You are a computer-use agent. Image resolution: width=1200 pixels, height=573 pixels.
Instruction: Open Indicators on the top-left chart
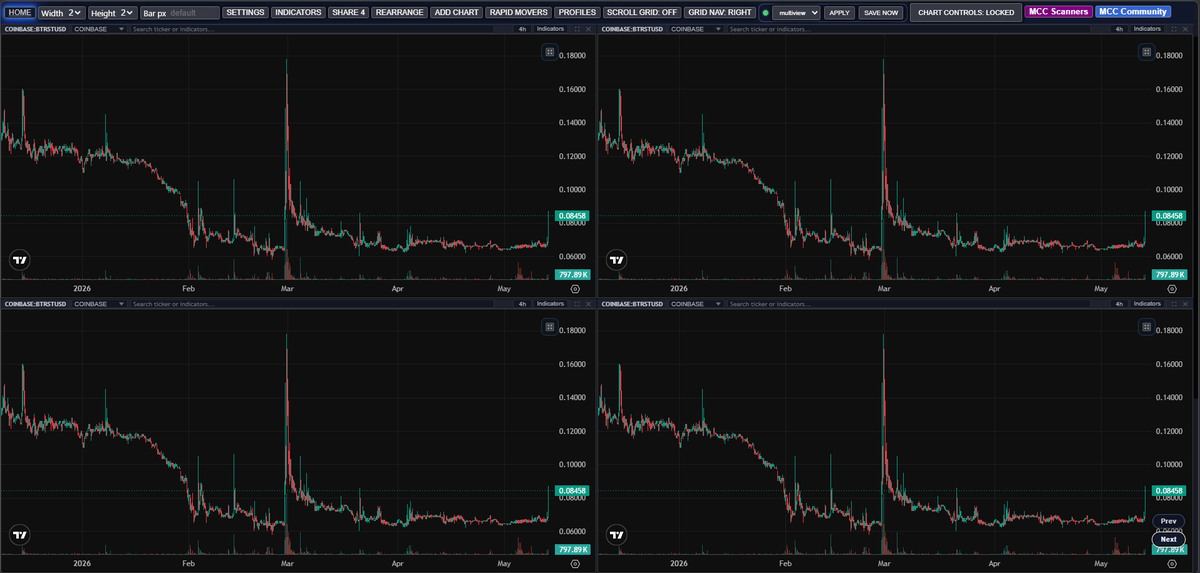click(550, 29)
